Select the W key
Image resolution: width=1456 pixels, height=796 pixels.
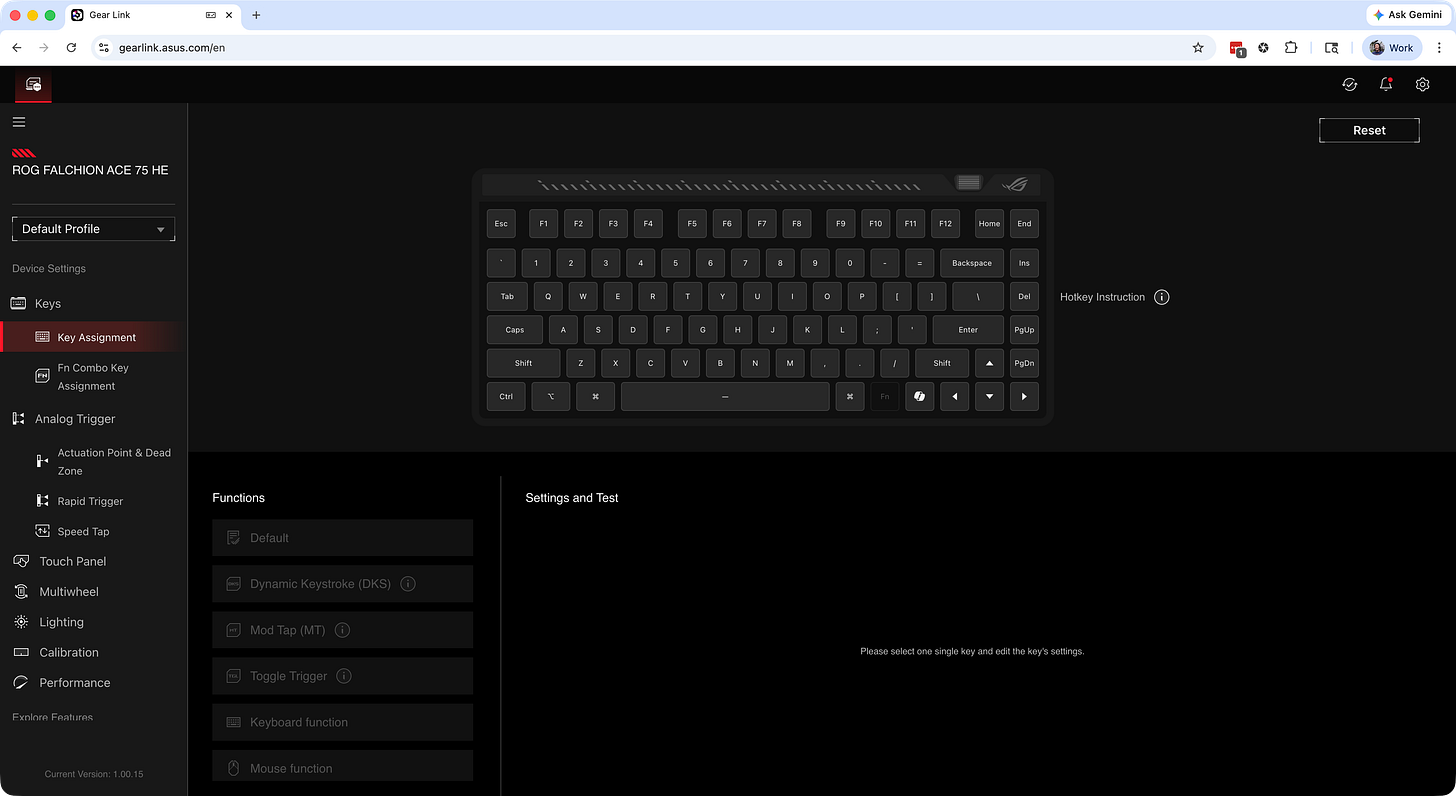[x=583, y=296]
